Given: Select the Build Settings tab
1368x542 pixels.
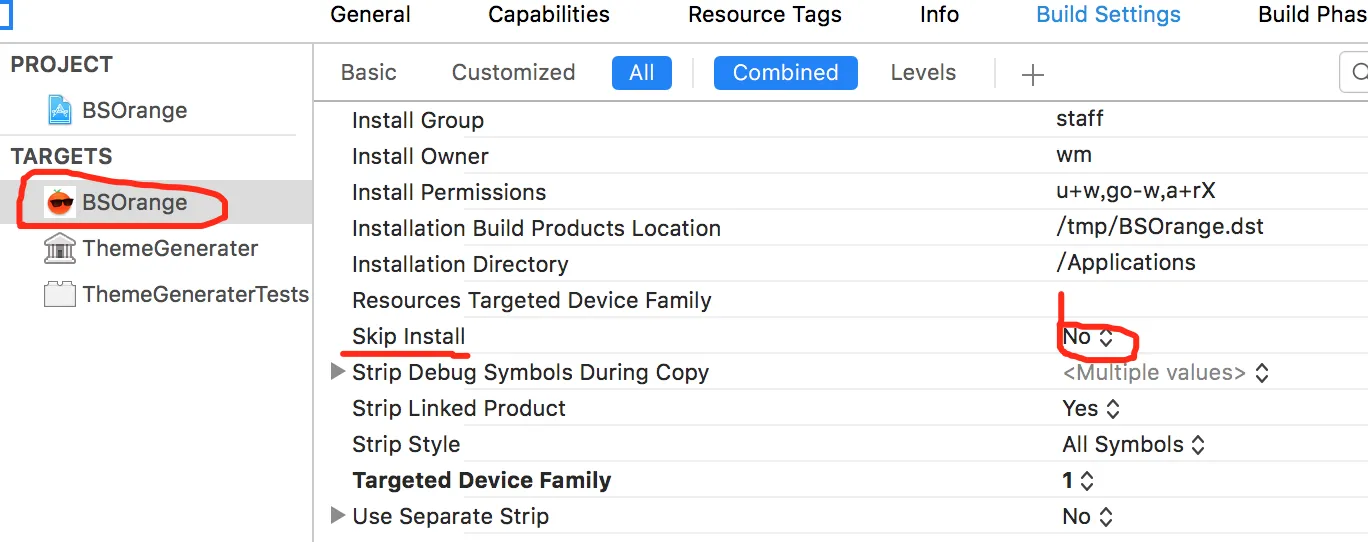Looking at the screenshot, I should (x=1108, y=15).
